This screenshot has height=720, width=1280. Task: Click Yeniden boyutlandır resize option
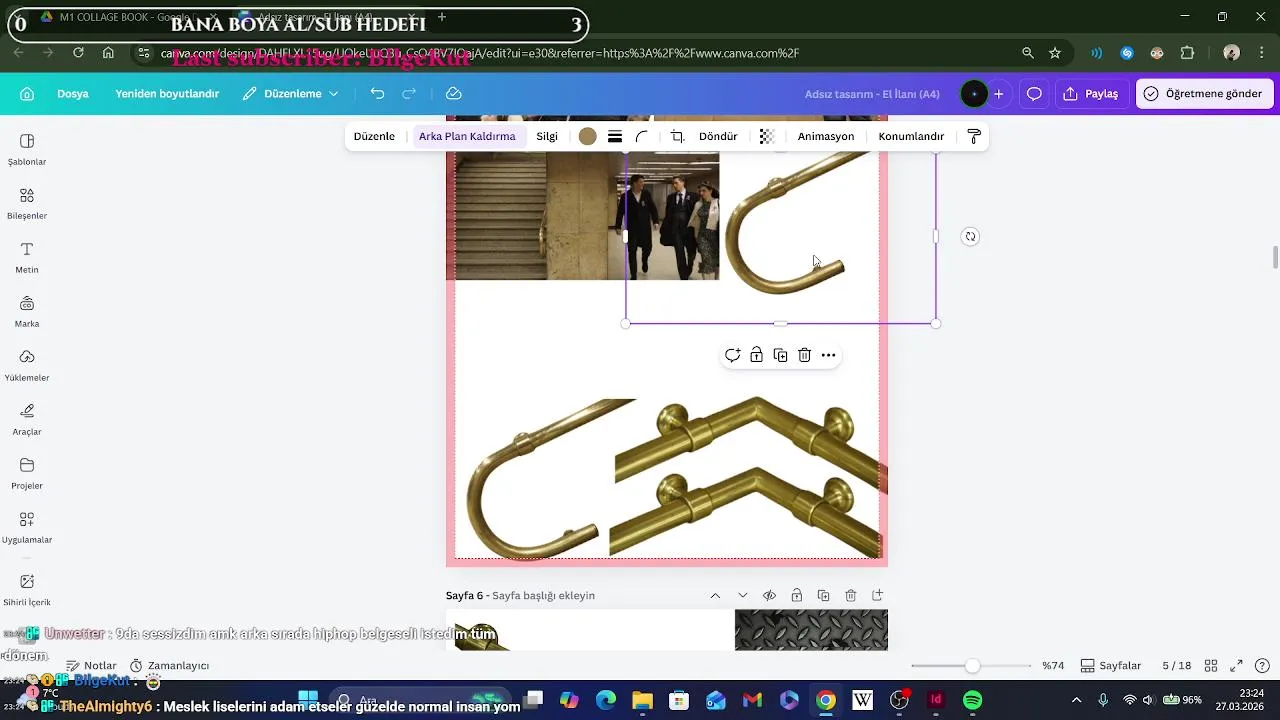[x=167, y=94]
